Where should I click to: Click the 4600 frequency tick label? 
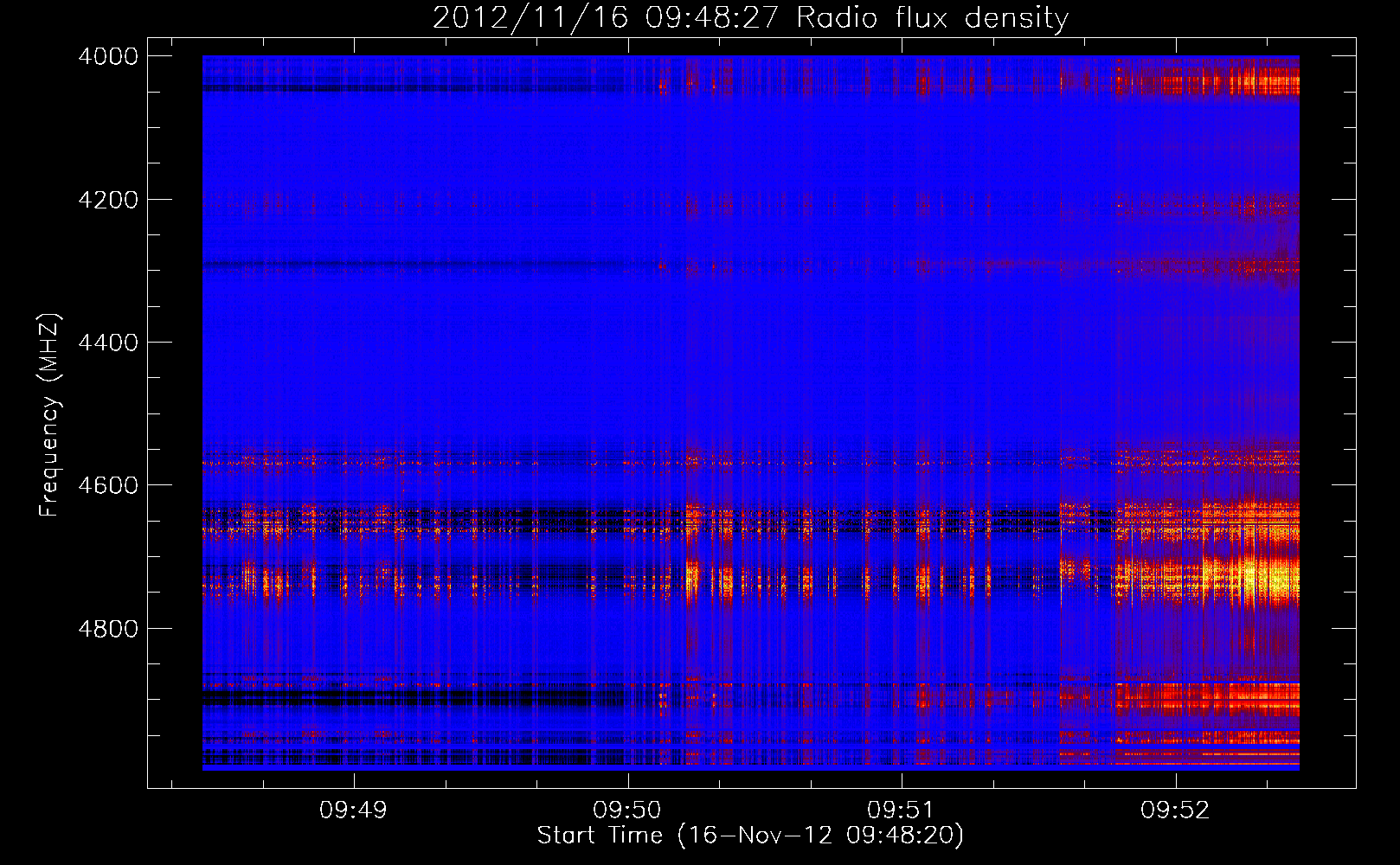pos(108,485)
